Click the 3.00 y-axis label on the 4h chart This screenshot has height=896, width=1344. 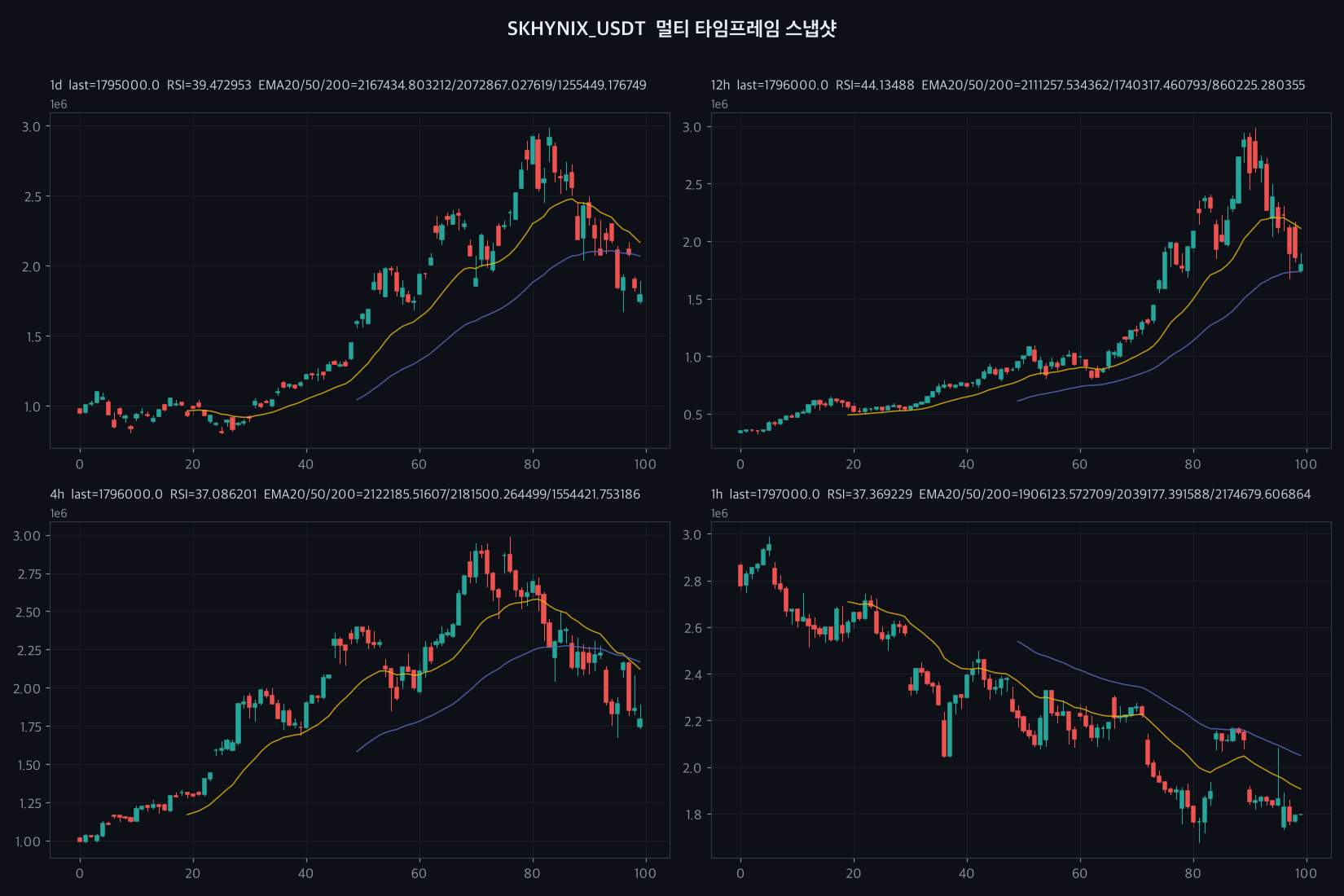27,536
